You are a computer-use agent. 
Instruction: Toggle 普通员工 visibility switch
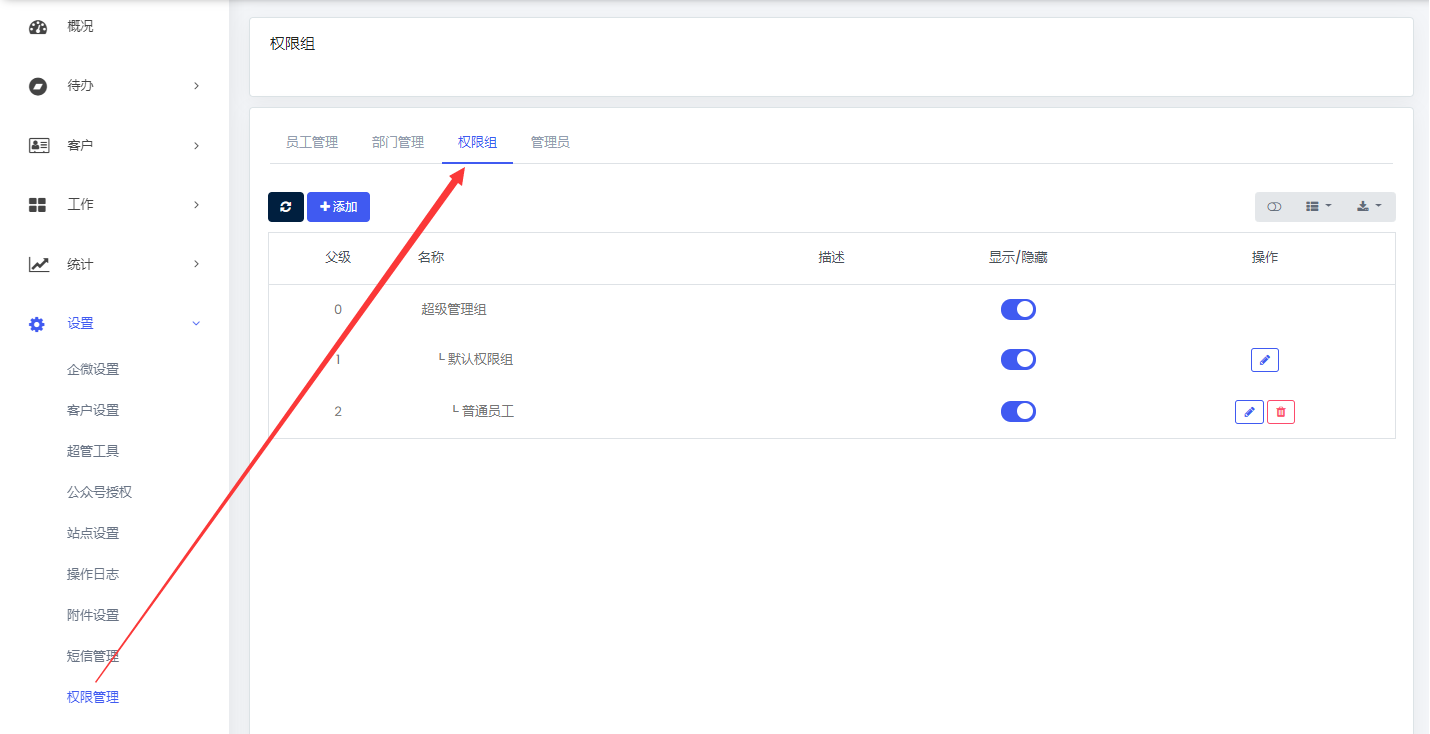pos(1018,411)
